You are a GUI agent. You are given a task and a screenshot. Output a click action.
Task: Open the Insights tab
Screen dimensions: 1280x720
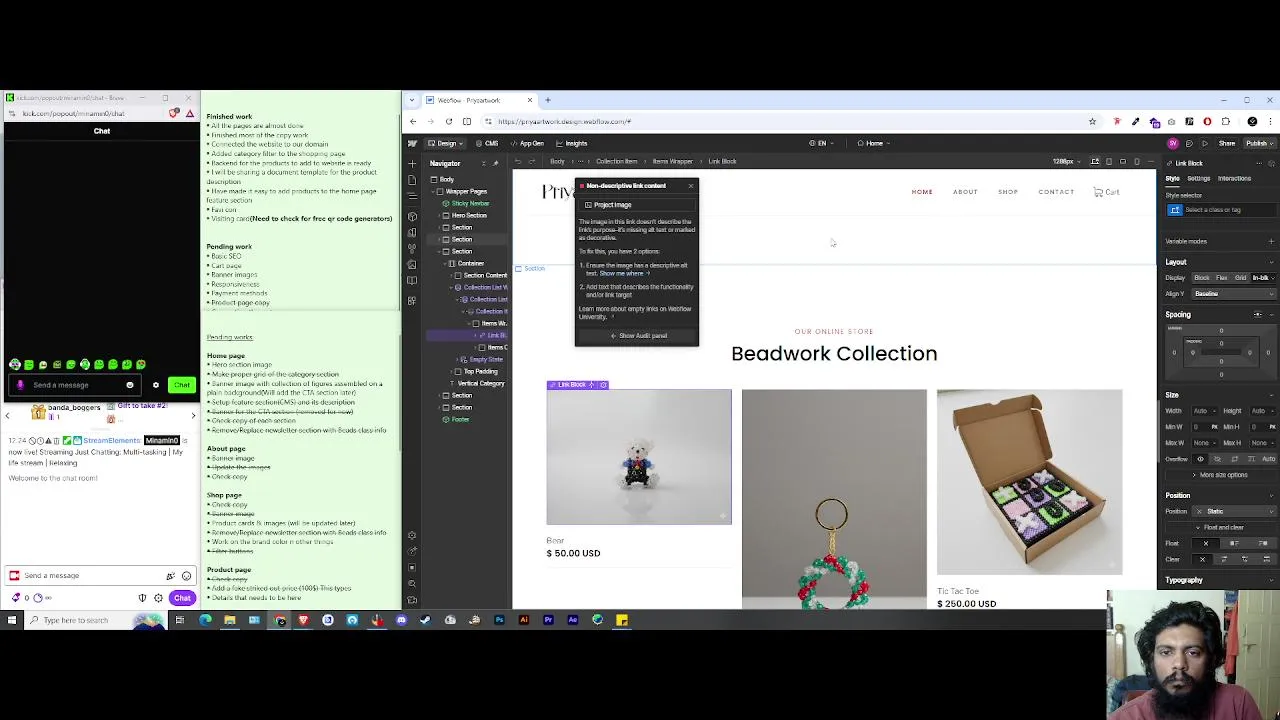pyautogui.click(x=571, y=143)
